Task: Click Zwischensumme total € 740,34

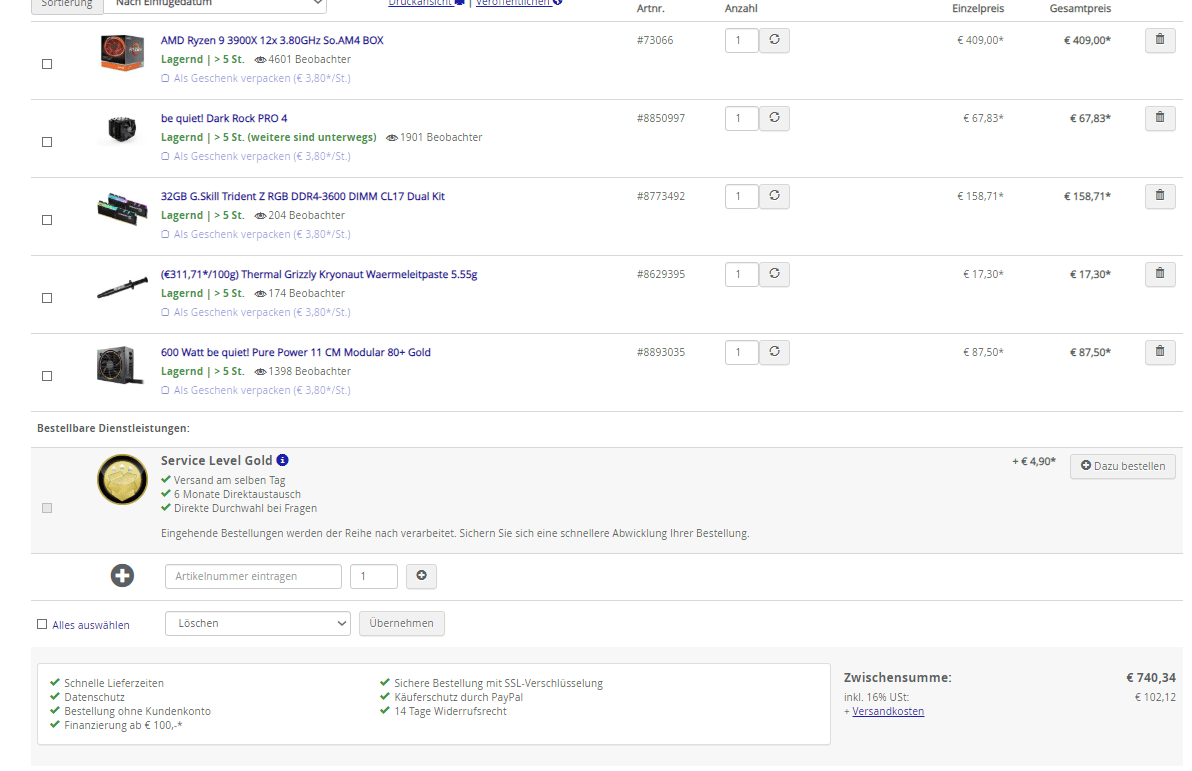Action: [1151, 677]
